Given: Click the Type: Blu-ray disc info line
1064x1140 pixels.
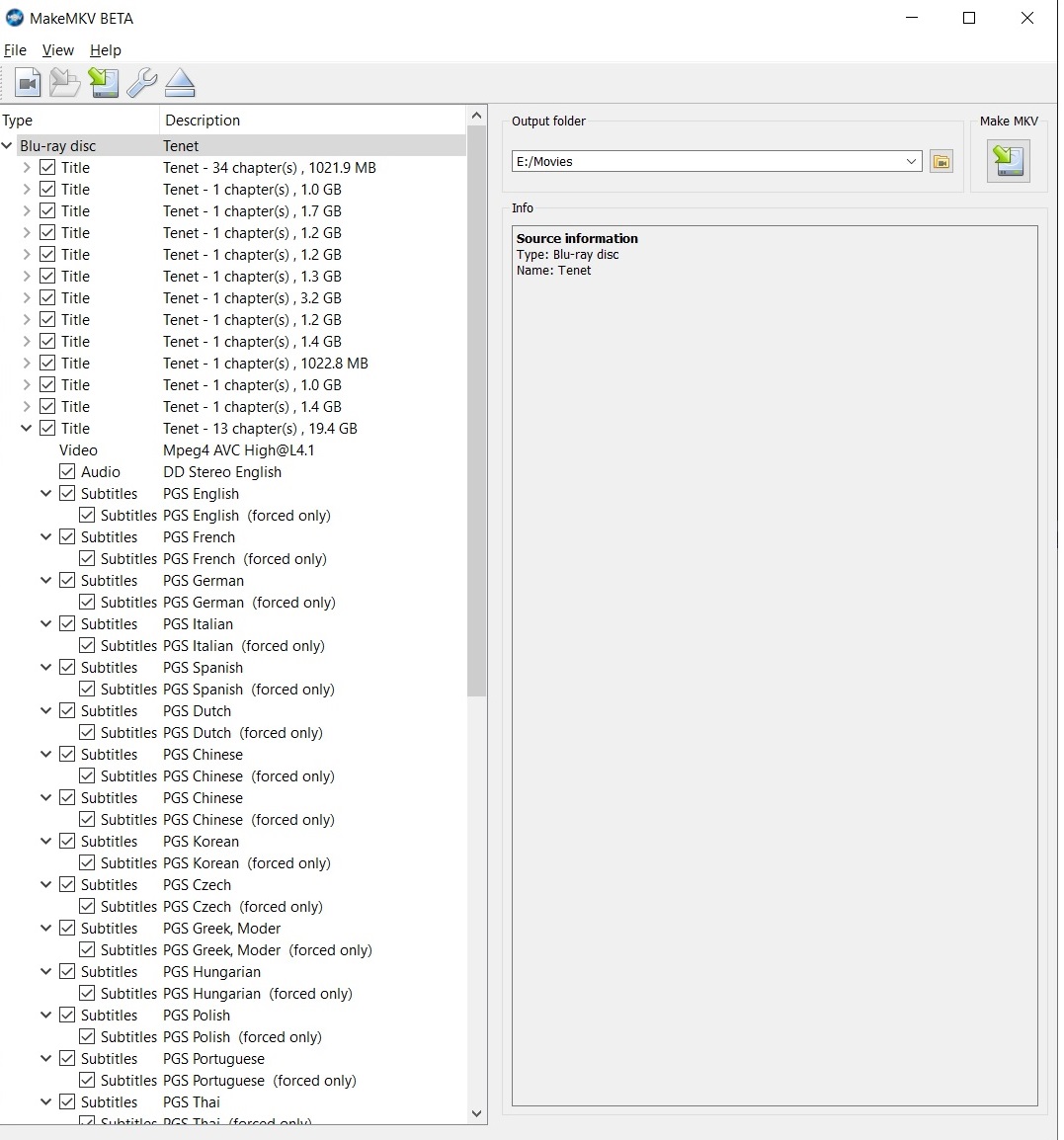Looking at the screenshot, I should [x=567, y=255].
